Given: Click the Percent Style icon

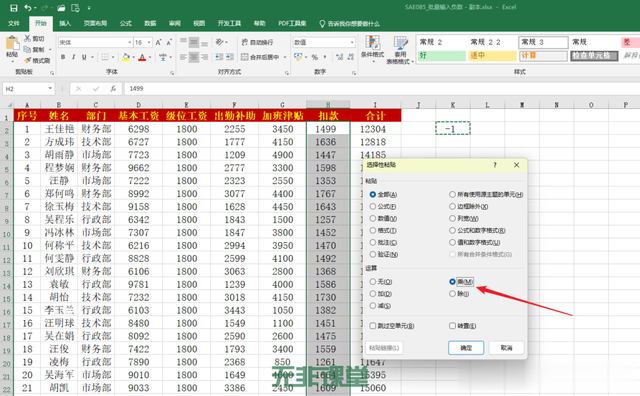Looking at the screenshot, I should 315,57.
